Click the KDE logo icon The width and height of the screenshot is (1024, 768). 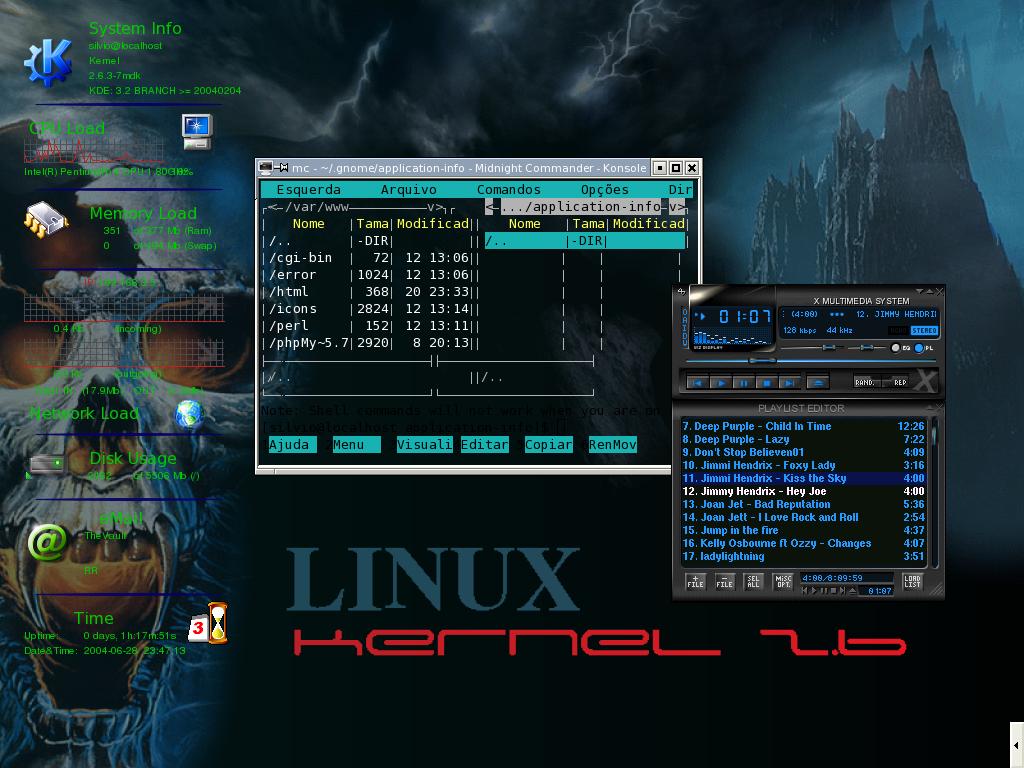pyautogui.click(x=48, y=61)
